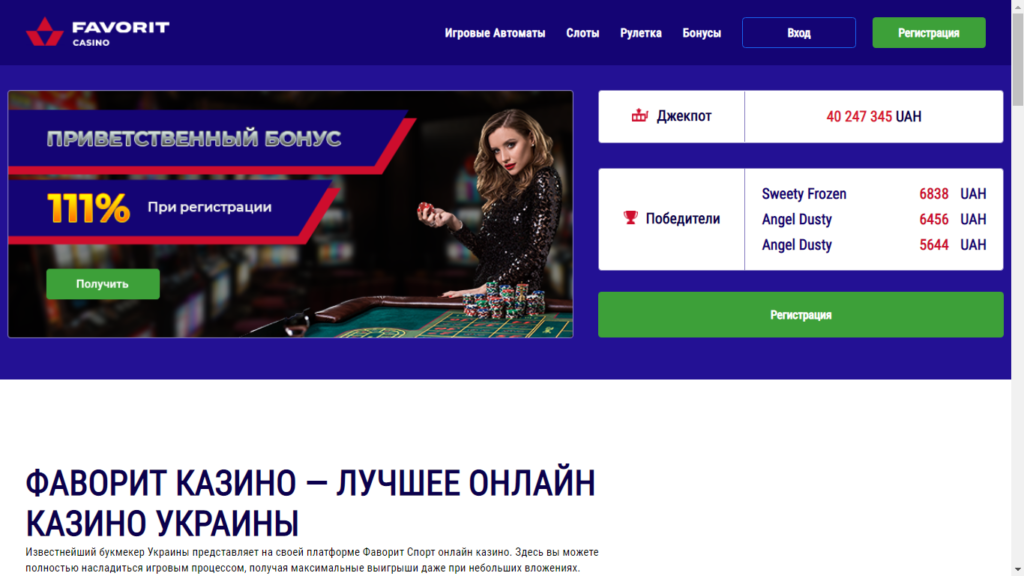1024x576 pixels.
Task: Click the Favorit Casino logo
Action: [x=98, y=32]
